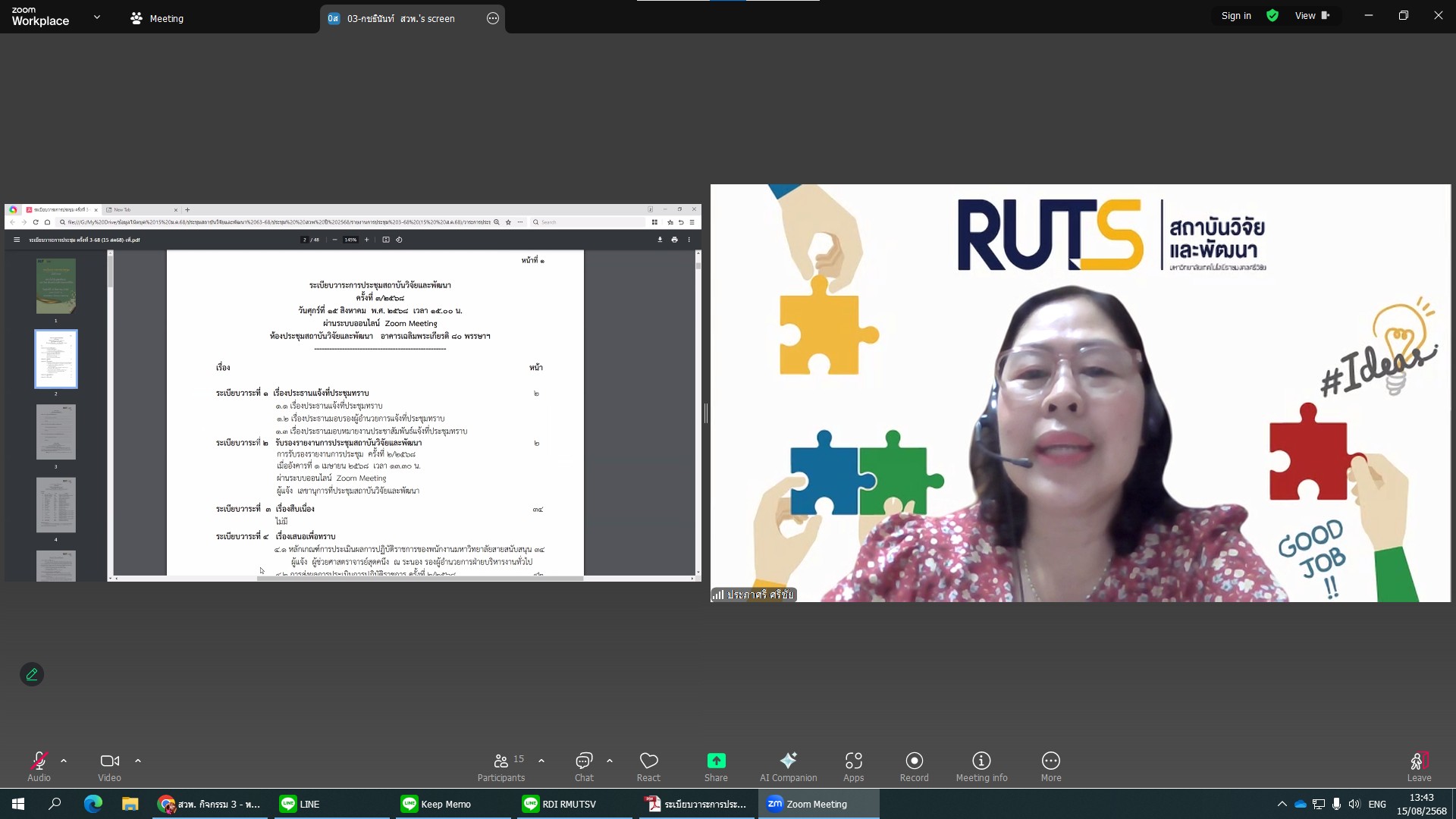Click the green Share screen button
The width and height of the screenshot is (1456, 819).
[716, 766]
